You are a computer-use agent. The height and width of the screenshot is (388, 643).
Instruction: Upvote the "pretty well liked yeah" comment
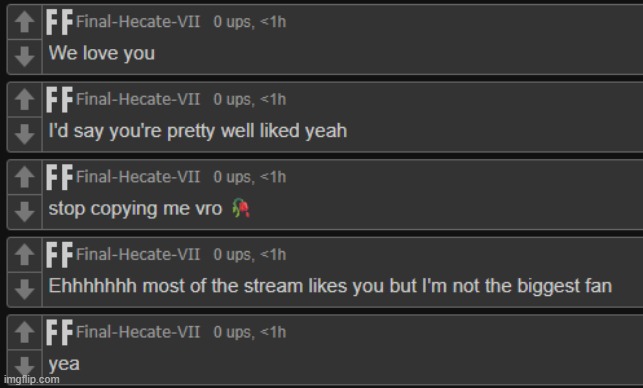pyautogui.click(x=25, y=99)
